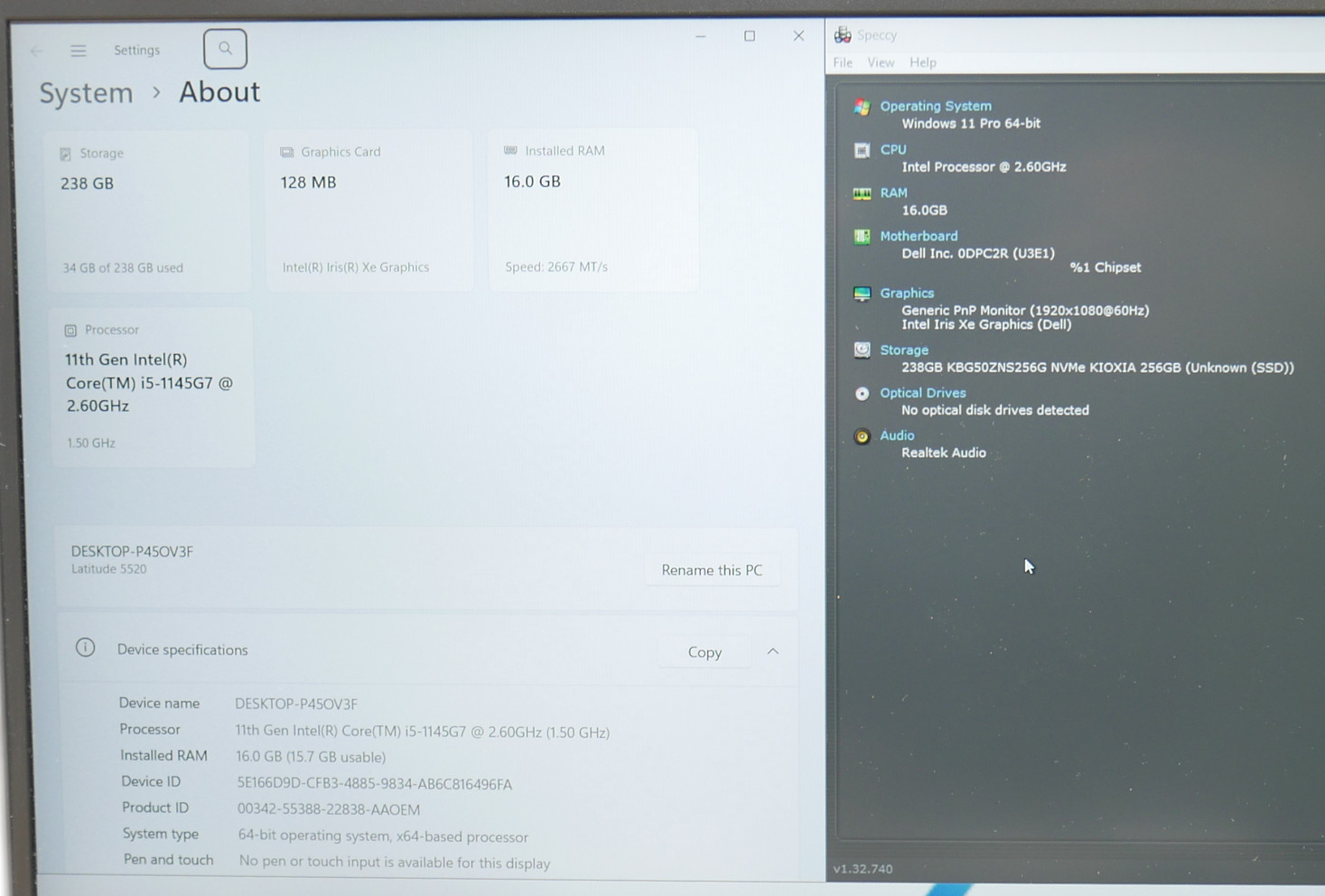This screenshot has height=896, width=1325.
Task: Open the Audio link in Speccy
Action: pos(897,435)
